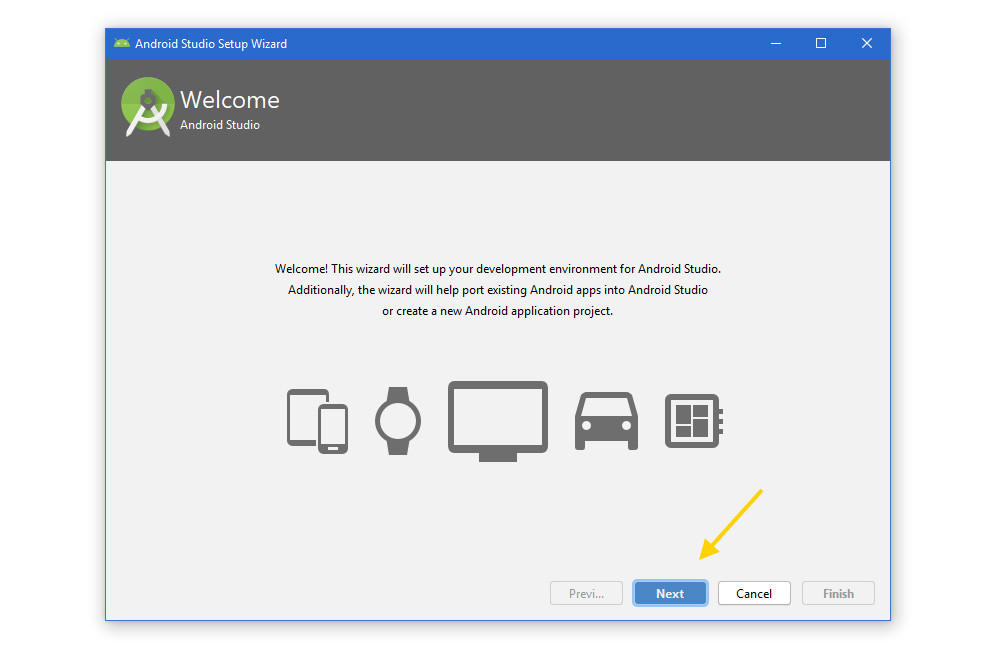This screenshot has height=650, width=1000.
Task: Cancel the Android Studio setup wizard
Action: (x=754, y=593)
